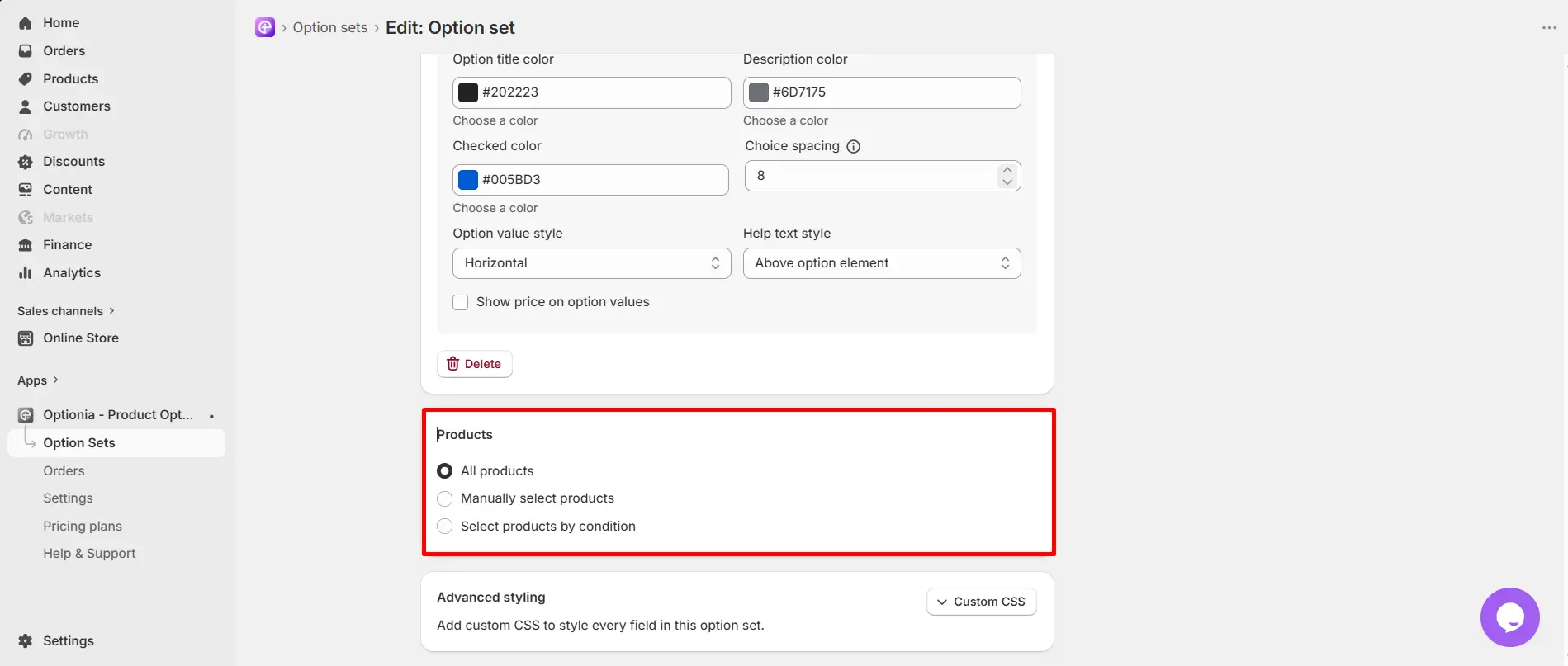Viewport: 1568px width, 666px height.
Task: Click the three-dot more options icon
Action: 1549,28
